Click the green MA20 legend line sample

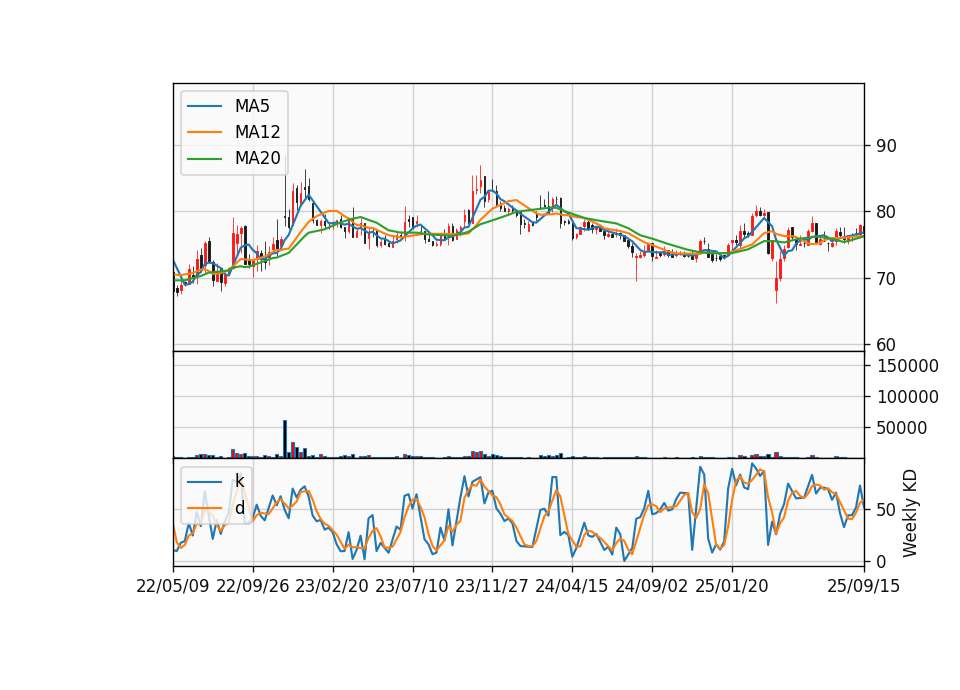pos(204,159)
